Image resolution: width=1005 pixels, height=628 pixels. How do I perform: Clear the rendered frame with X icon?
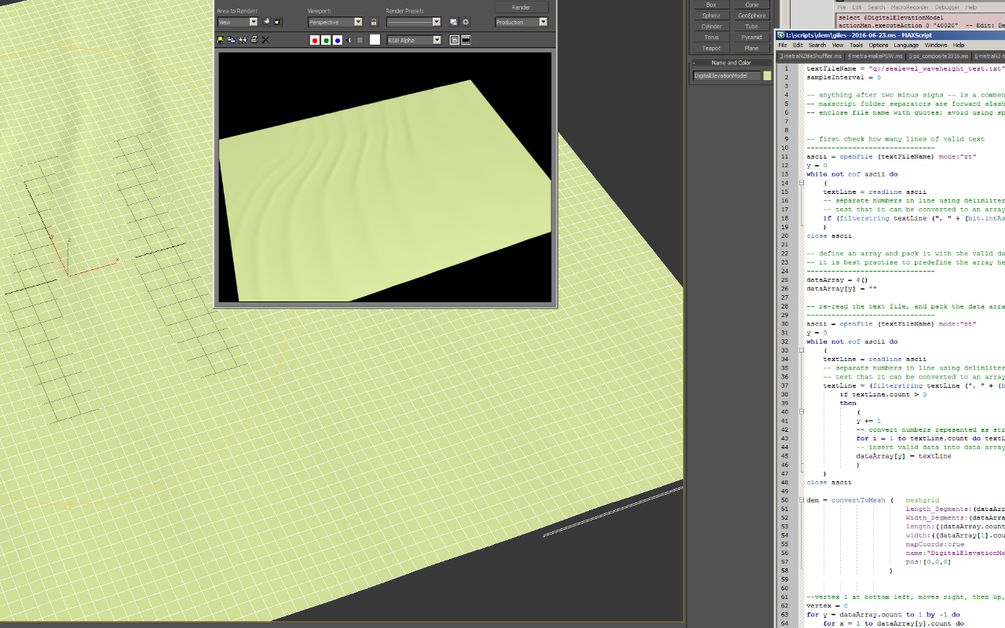click(x=265, y=40)
